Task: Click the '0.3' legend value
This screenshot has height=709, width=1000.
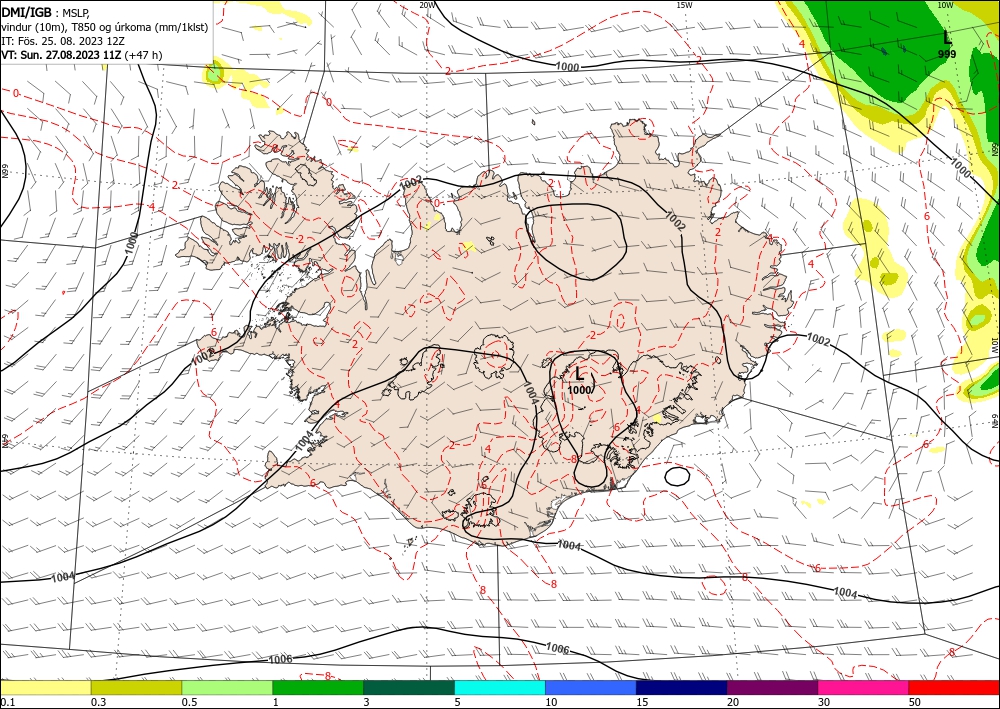Action: point(98,702)
